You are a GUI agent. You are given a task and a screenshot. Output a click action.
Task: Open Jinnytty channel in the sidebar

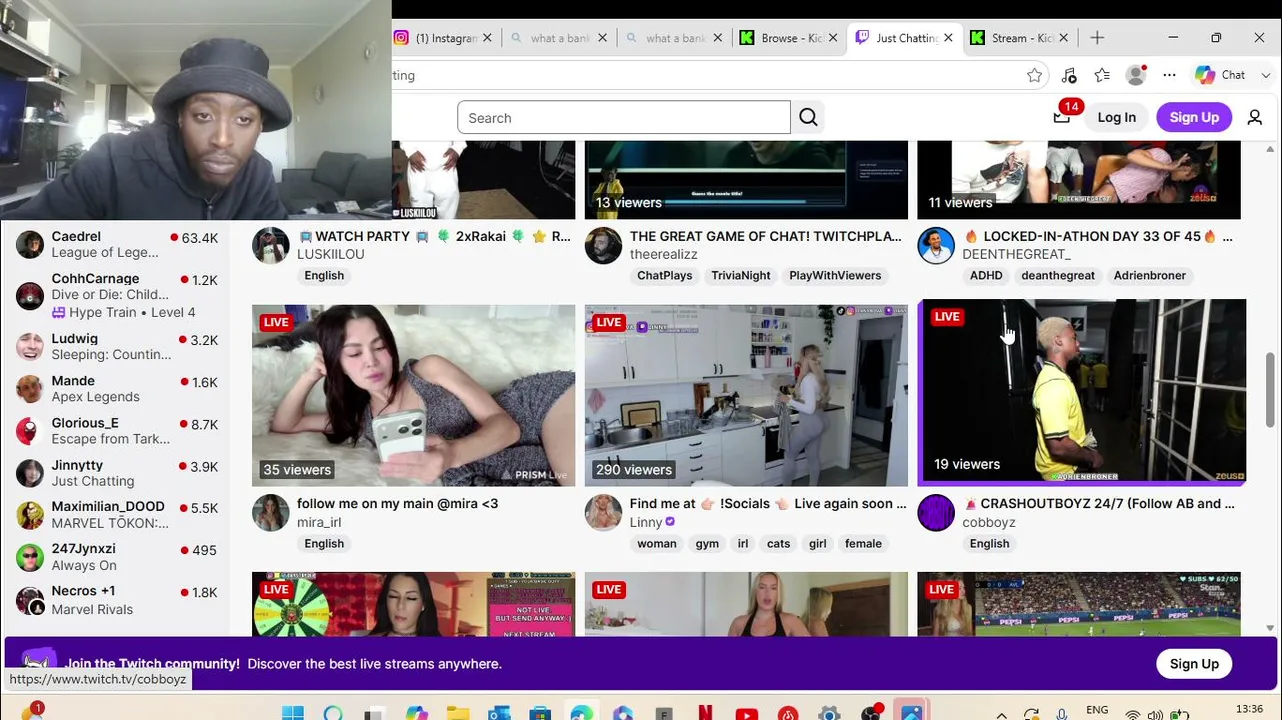point(117,473)
